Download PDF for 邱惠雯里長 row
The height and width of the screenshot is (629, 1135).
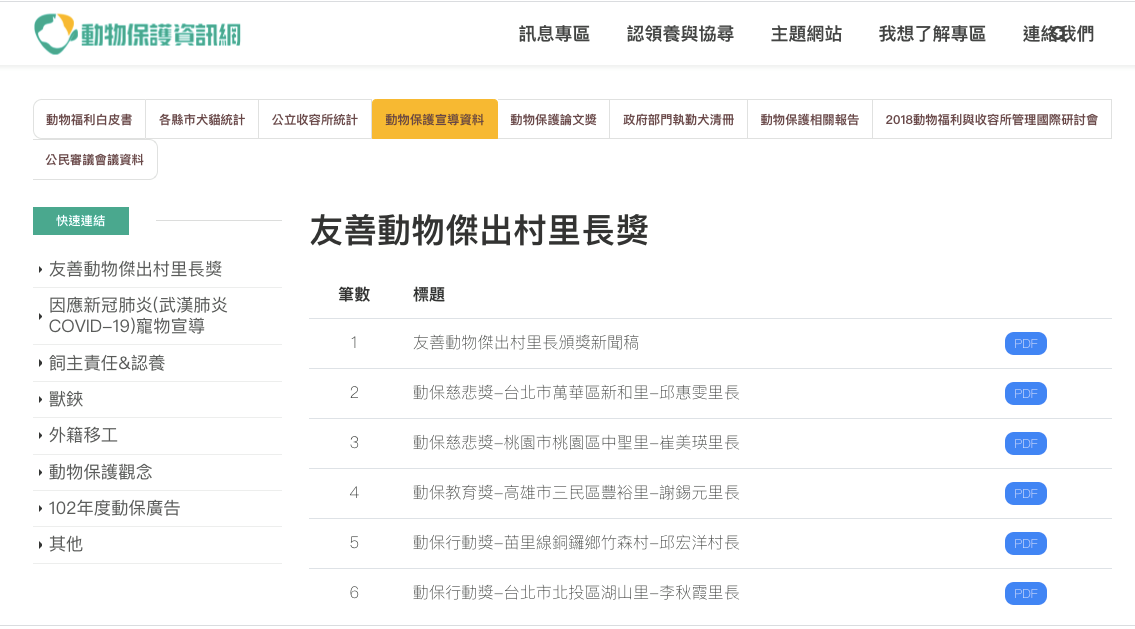click(1026, 394)
